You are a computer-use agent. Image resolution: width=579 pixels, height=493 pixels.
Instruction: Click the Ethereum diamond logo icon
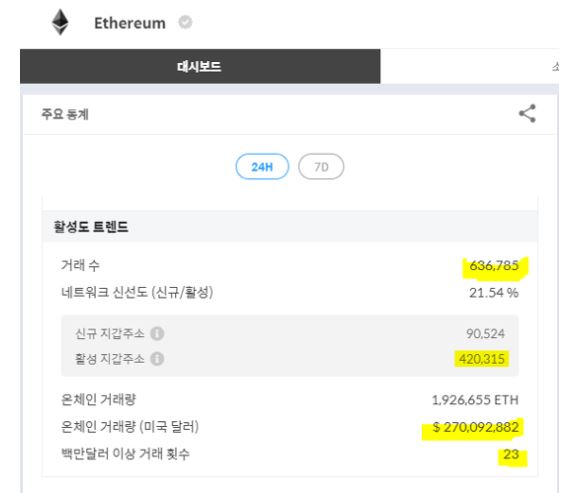[x=60, y=22]
